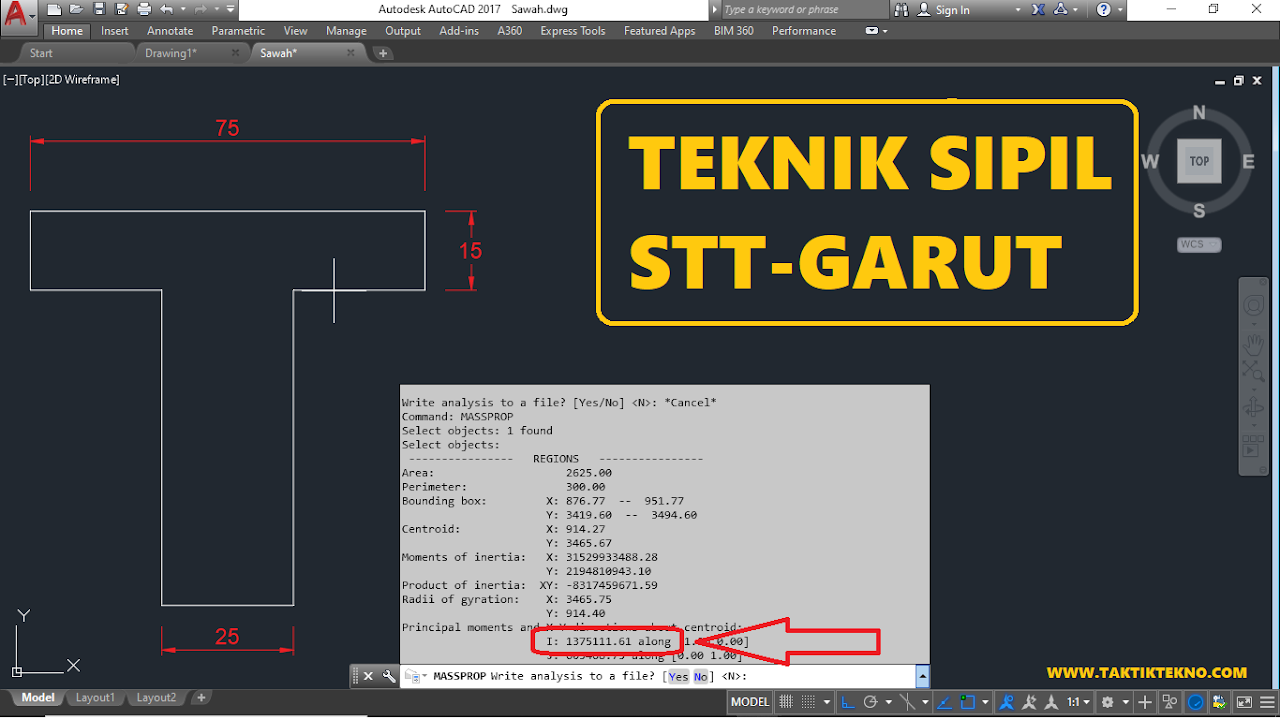Click the Annotation Monitor plus icon
Image resolution: width=1280 pixels, height=720 pixels.
click(x=1145, y=702)
